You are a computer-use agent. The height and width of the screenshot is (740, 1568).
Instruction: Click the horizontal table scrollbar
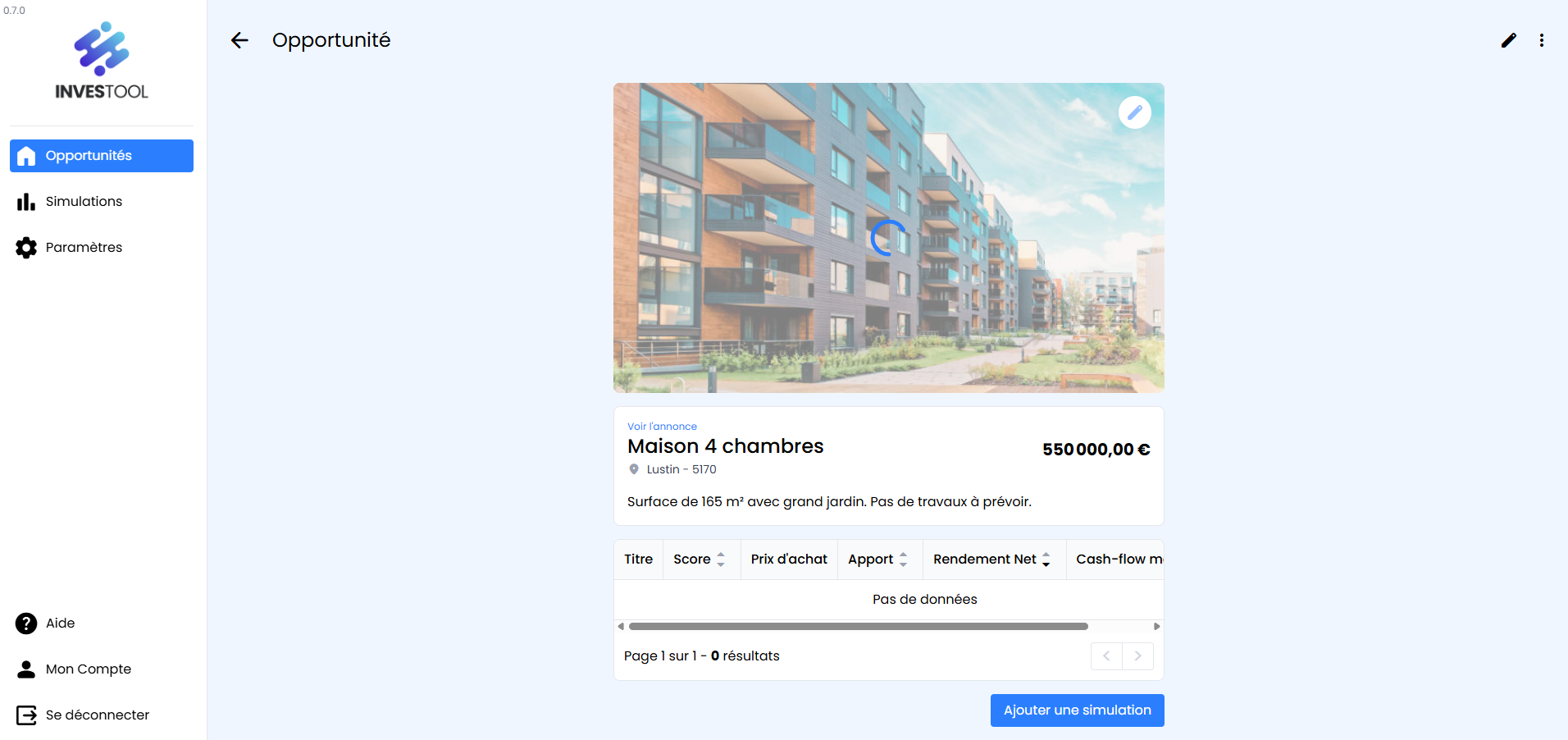tap(858, 627)
